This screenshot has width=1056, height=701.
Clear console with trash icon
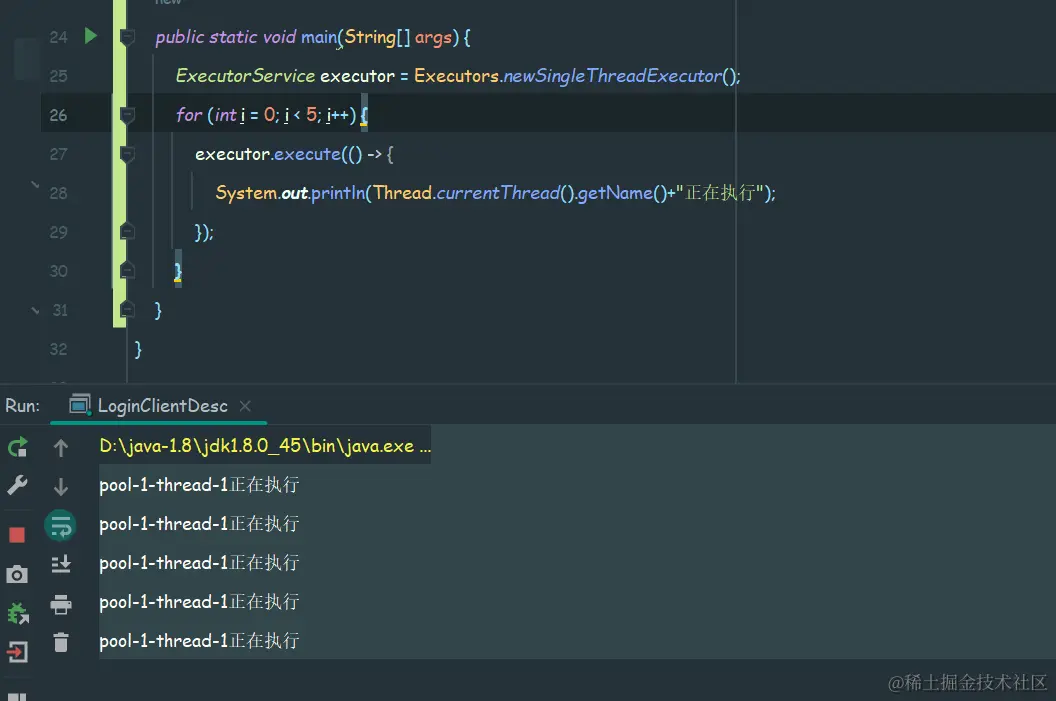click(x=61, y=642)
